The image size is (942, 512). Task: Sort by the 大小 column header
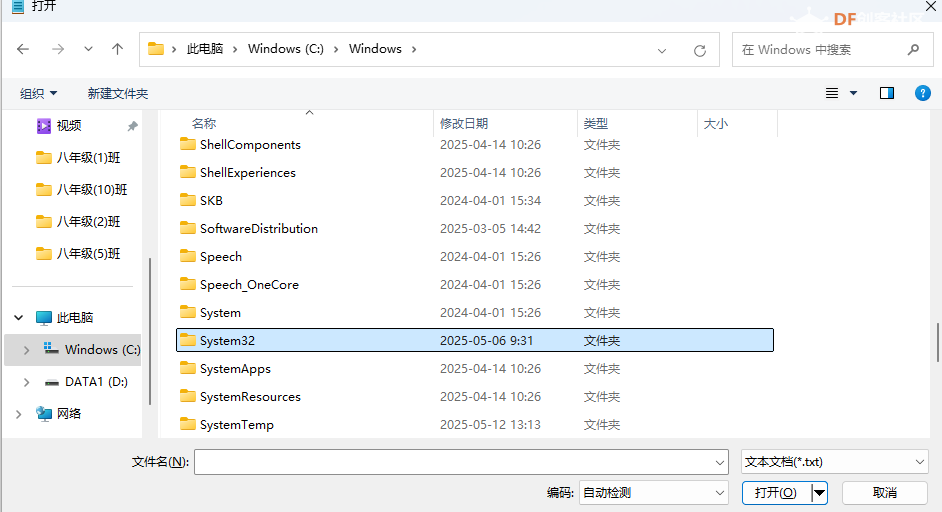[x=716, y=123]
